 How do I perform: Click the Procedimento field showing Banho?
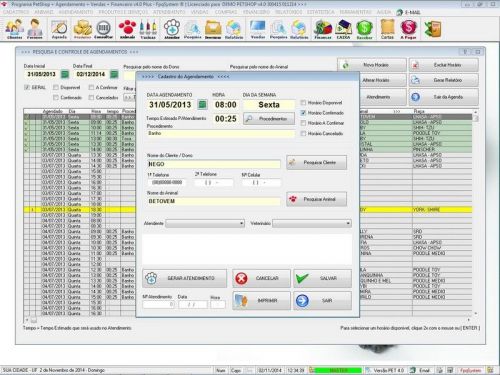220,133
